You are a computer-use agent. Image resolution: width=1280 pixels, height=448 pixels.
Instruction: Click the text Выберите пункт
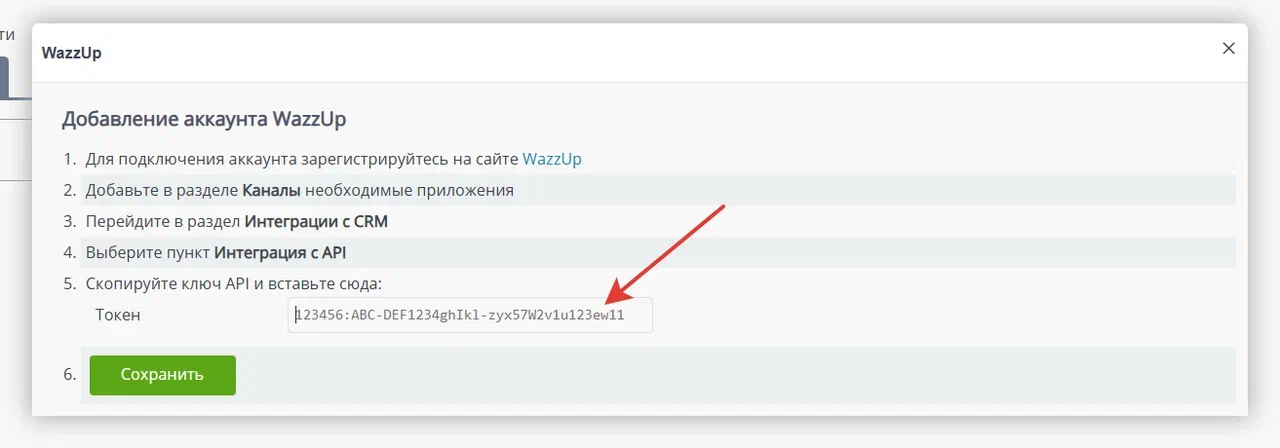(x=148, y=252)
